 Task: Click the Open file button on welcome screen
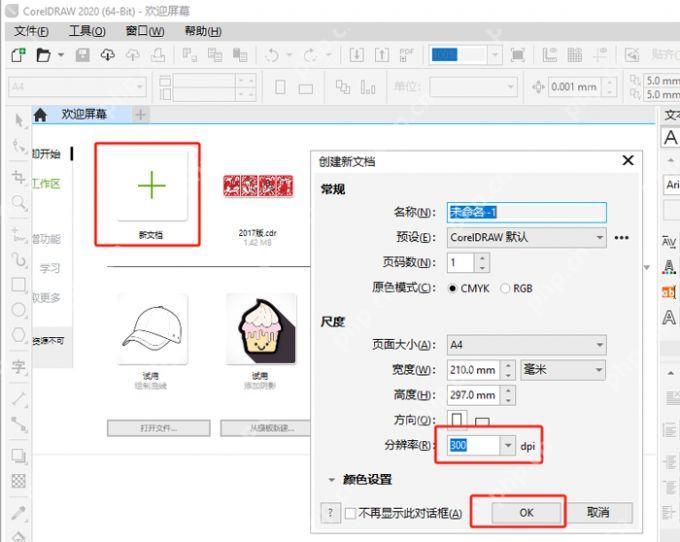(159, 428)
